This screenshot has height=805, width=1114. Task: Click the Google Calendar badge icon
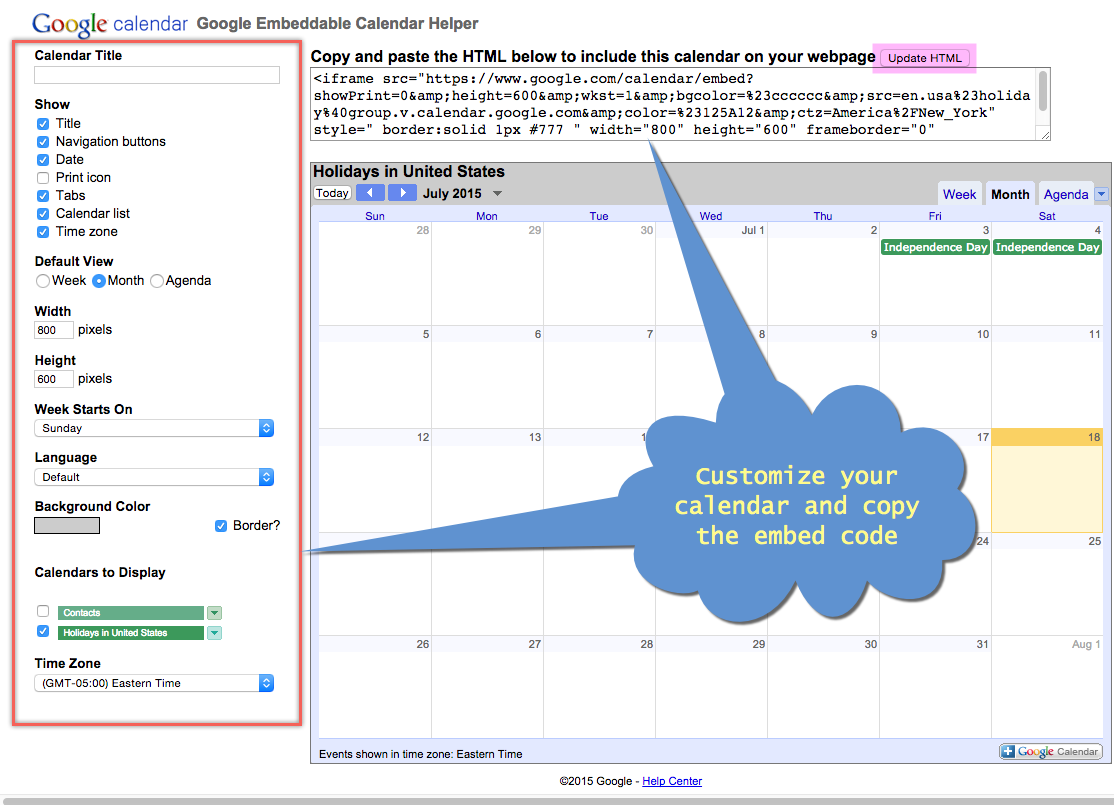pyautogui.click(x=1050, y=752)
